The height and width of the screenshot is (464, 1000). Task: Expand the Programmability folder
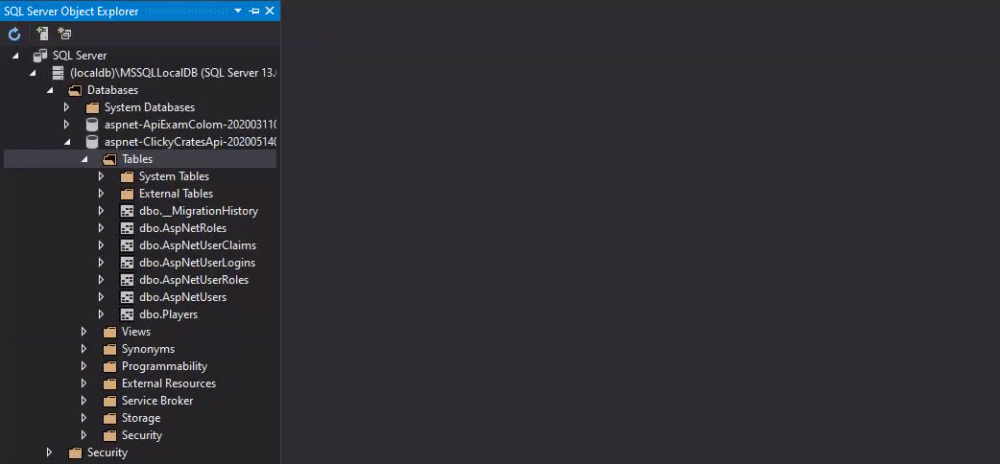pos(84,366)
